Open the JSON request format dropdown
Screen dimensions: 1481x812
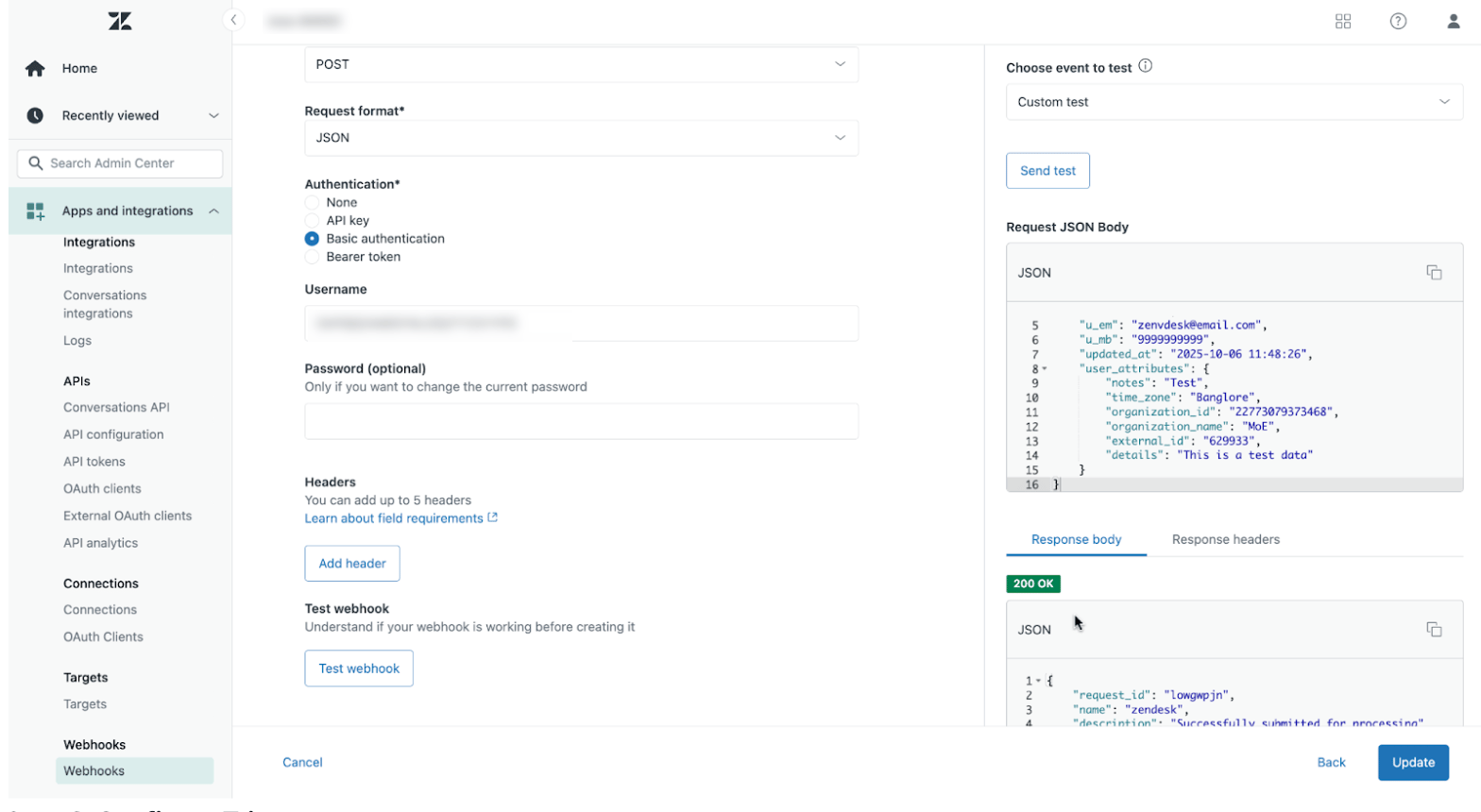581,138
